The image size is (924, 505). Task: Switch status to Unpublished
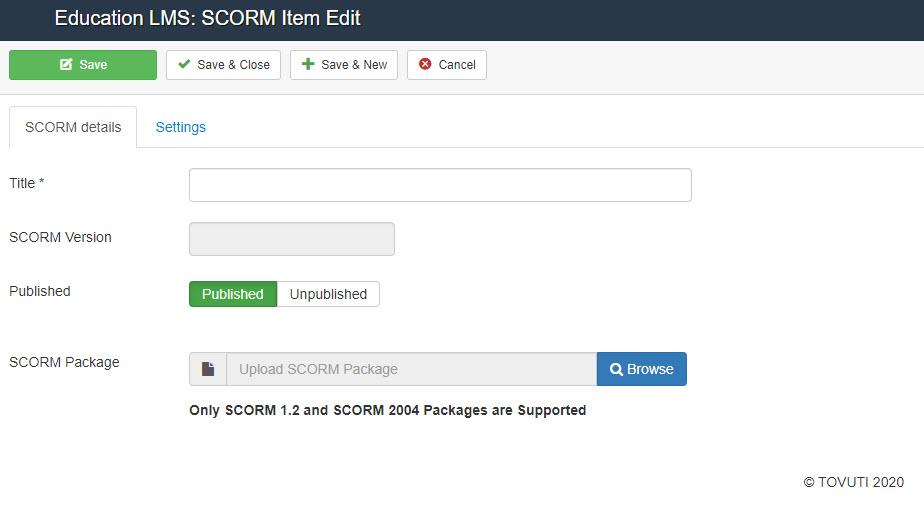point(328,294)
